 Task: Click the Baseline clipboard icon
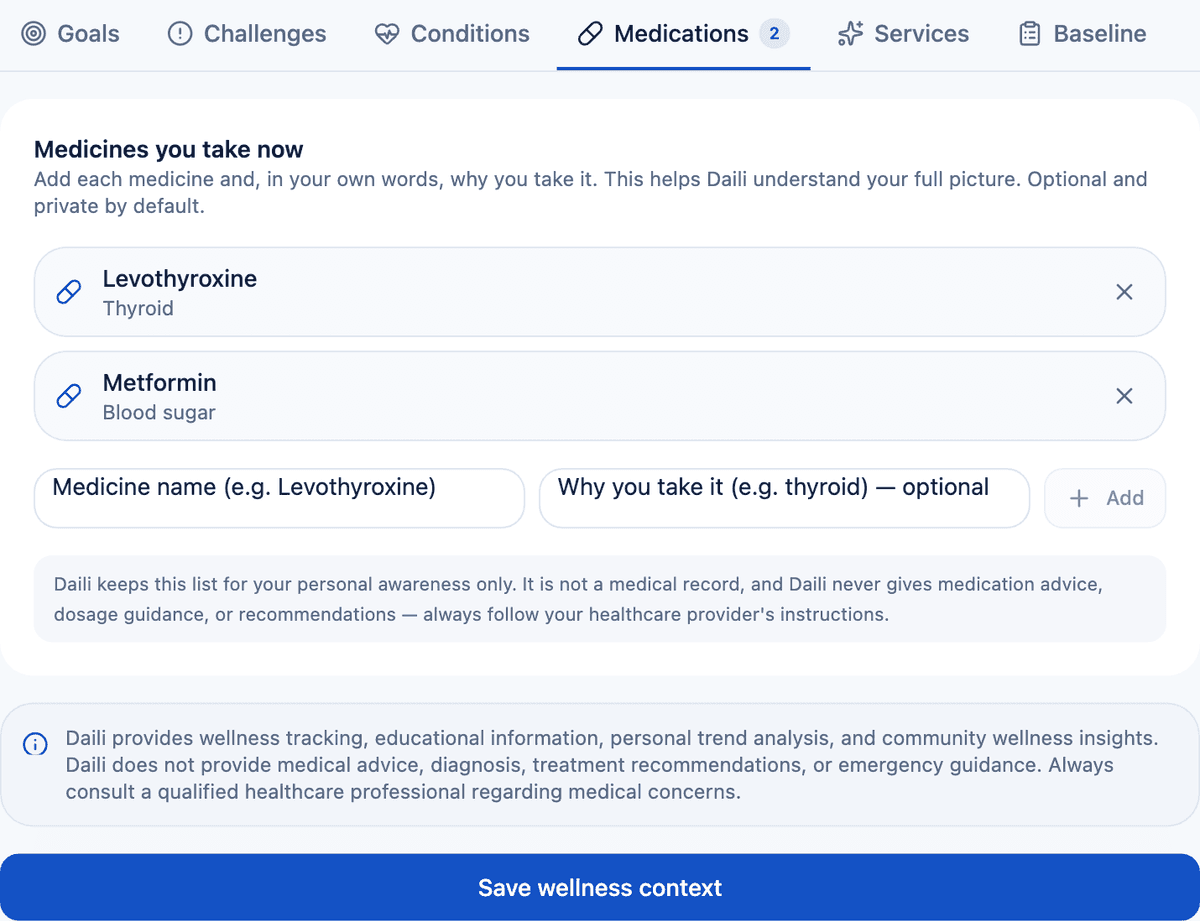[1030, 34]
